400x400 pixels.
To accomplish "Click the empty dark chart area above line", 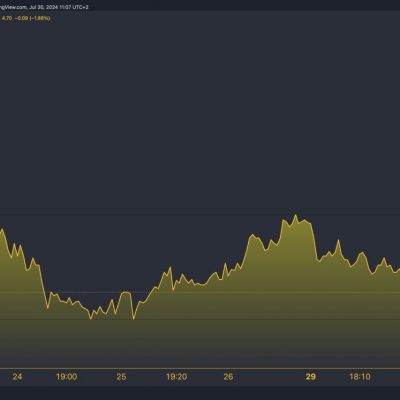I will (x=200, y=117).
